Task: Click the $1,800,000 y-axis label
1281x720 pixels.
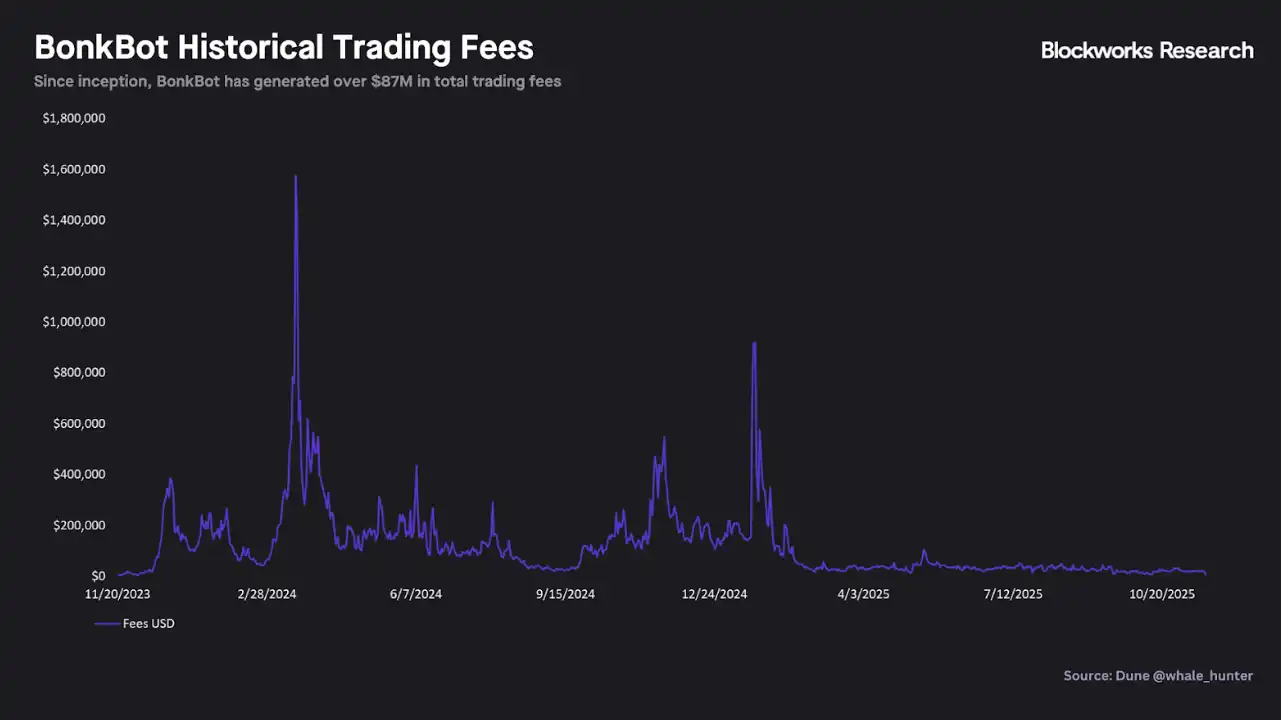Action: tap(73, 118)
